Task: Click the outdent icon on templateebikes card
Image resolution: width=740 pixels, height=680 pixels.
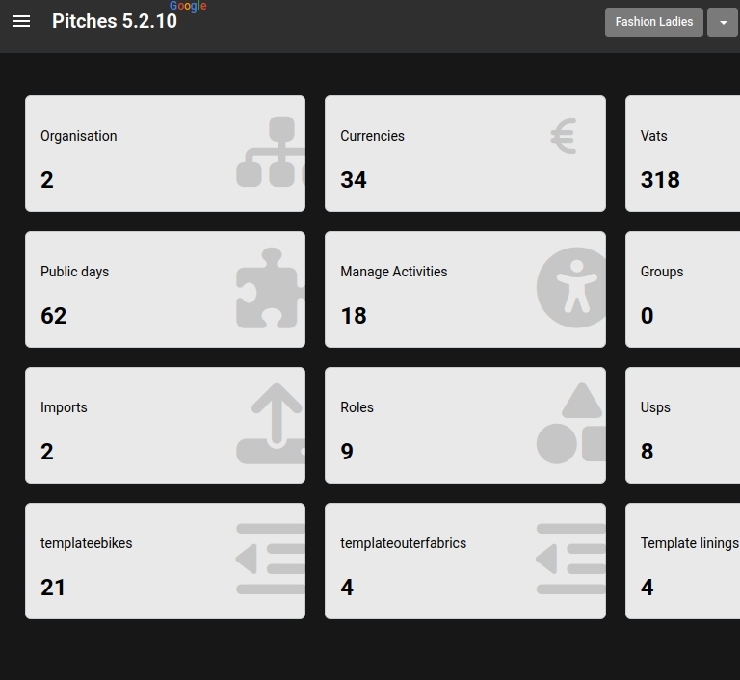Action: coord(270,559)
